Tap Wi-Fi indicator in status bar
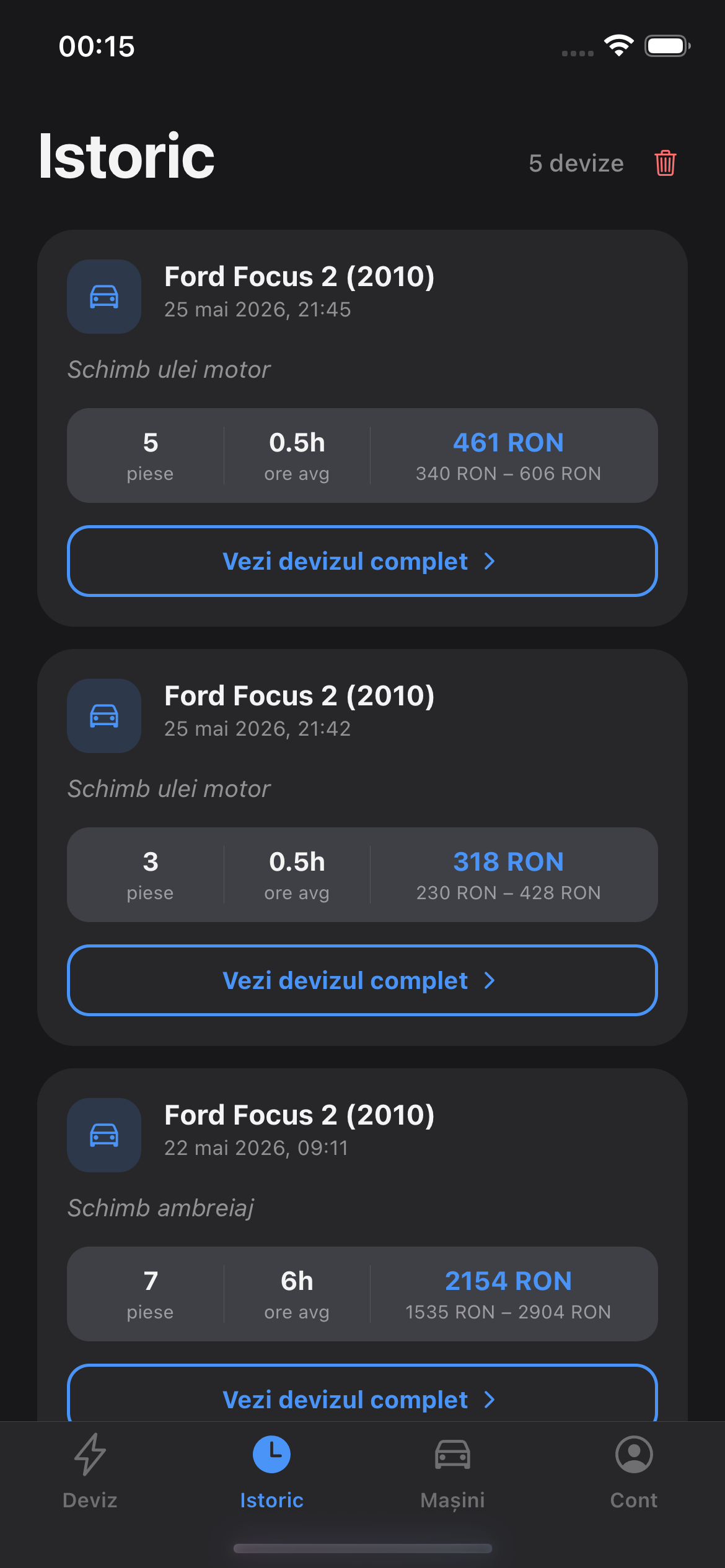The image size is (725, 1568). coord(619,45)
